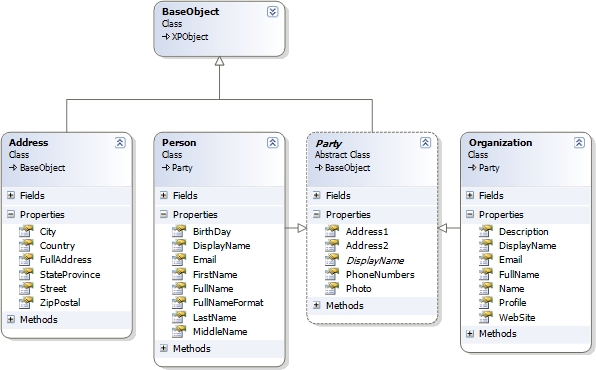Select FirstName property icon

tap(179, 274)
